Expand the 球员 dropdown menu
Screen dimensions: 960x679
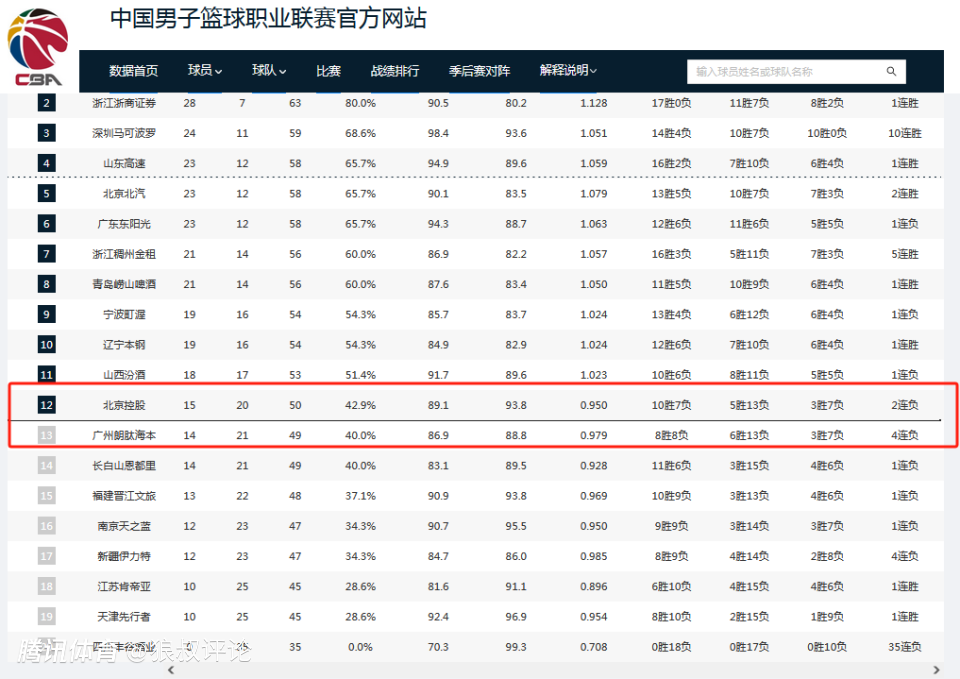pyautogui.click(x=204, y=71)
